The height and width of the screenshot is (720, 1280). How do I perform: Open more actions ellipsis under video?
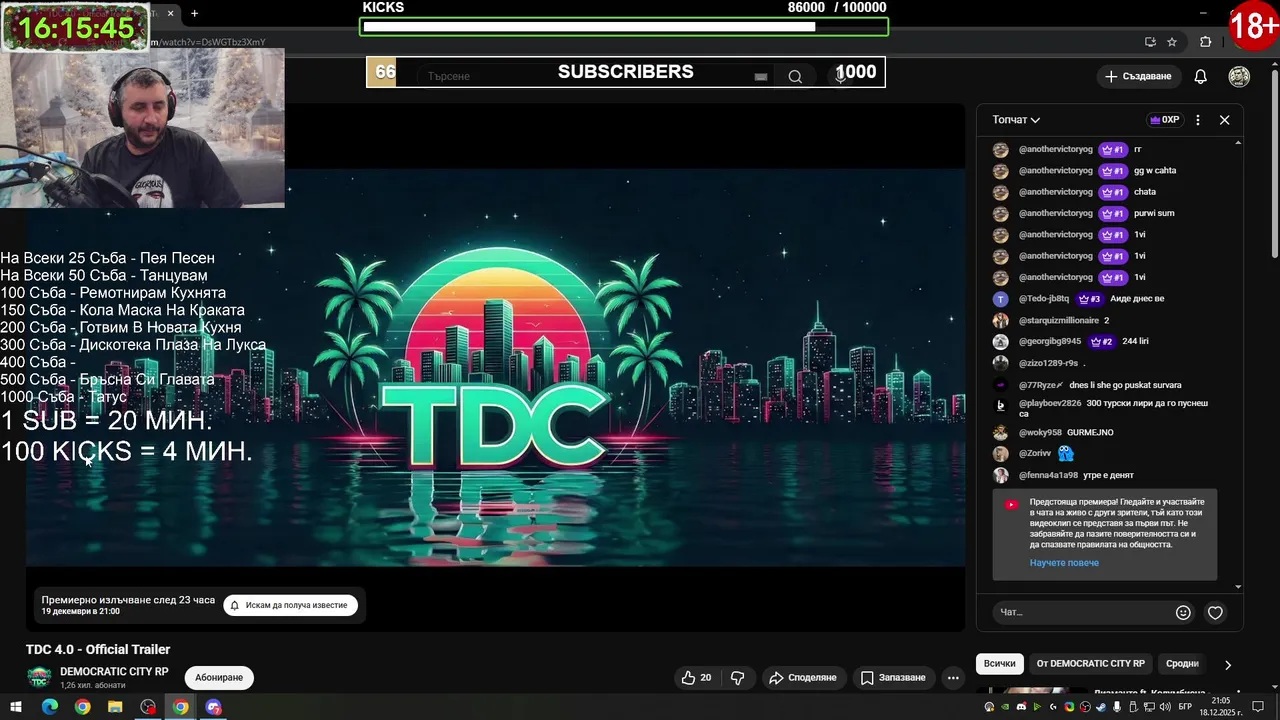(953, 677)
